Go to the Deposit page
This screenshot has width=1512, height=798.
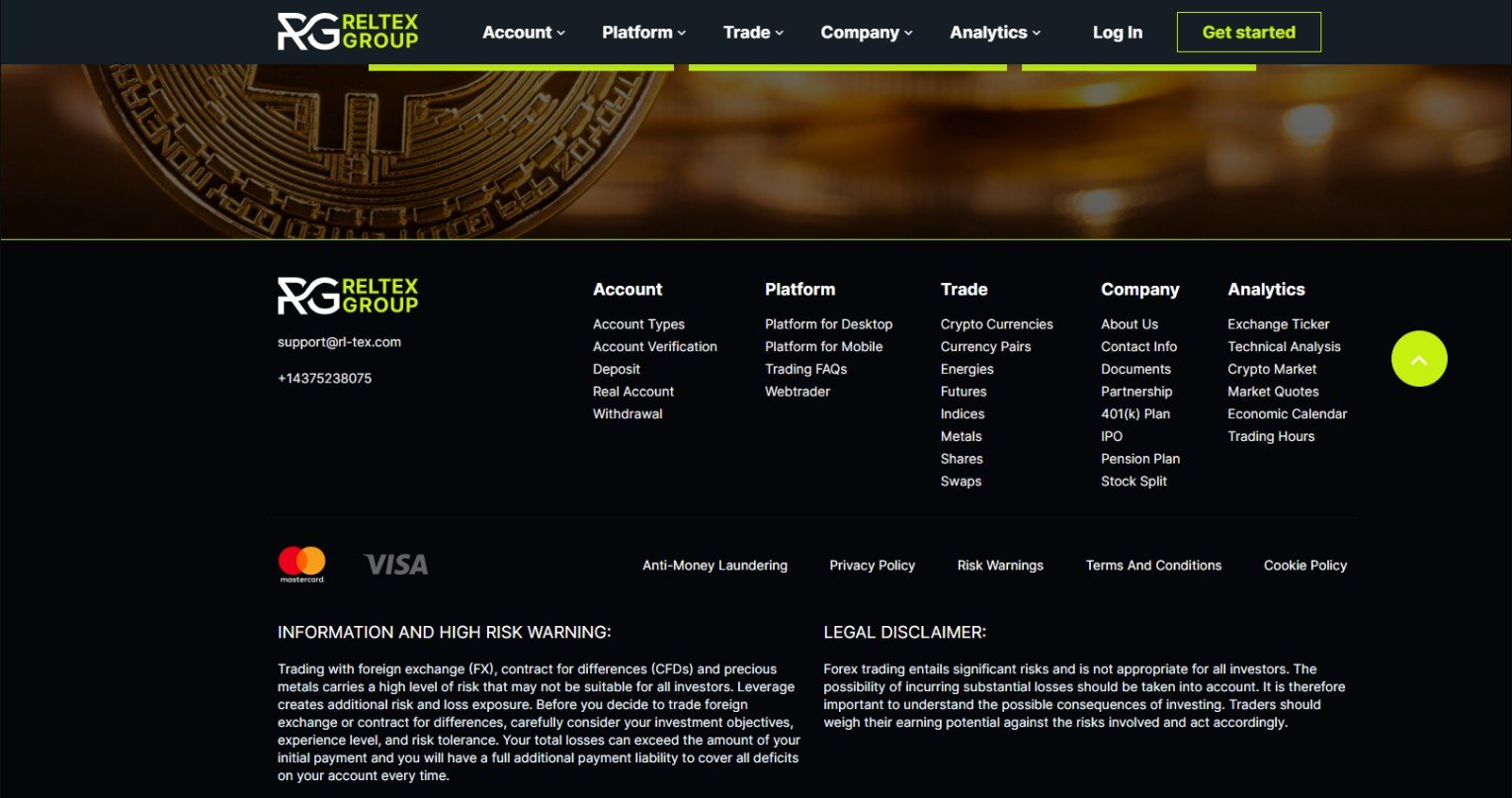click(617, 369)
